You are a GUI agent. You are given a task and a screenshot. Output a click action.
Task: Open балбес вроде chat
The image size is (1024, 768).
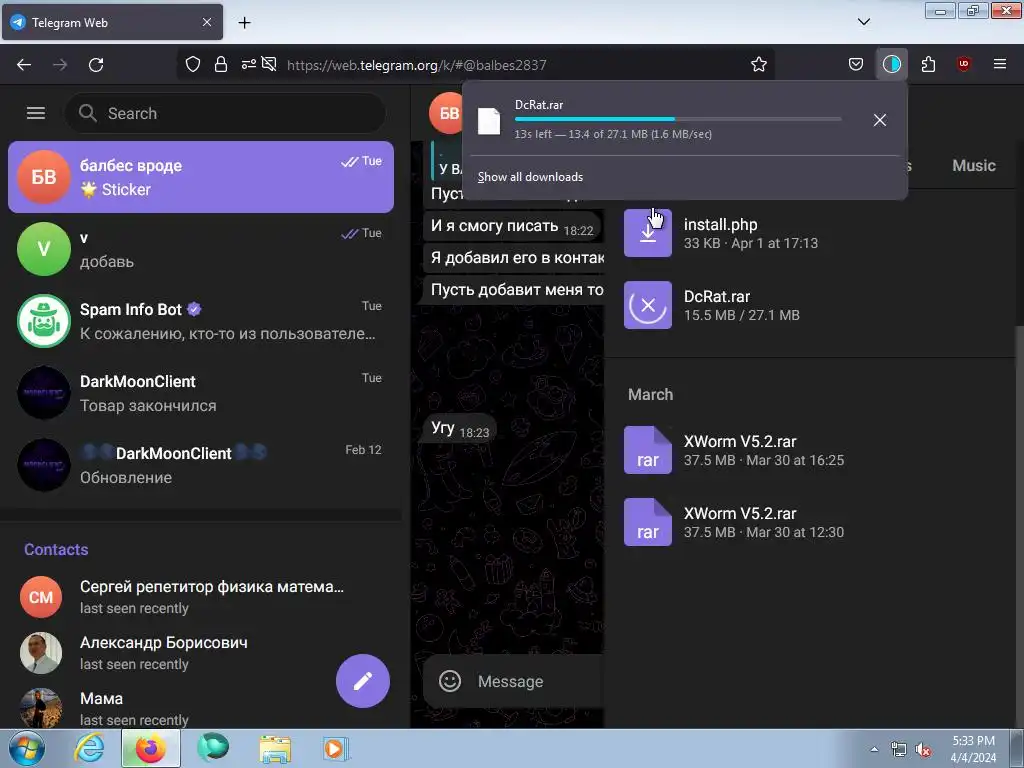point(201,177)
